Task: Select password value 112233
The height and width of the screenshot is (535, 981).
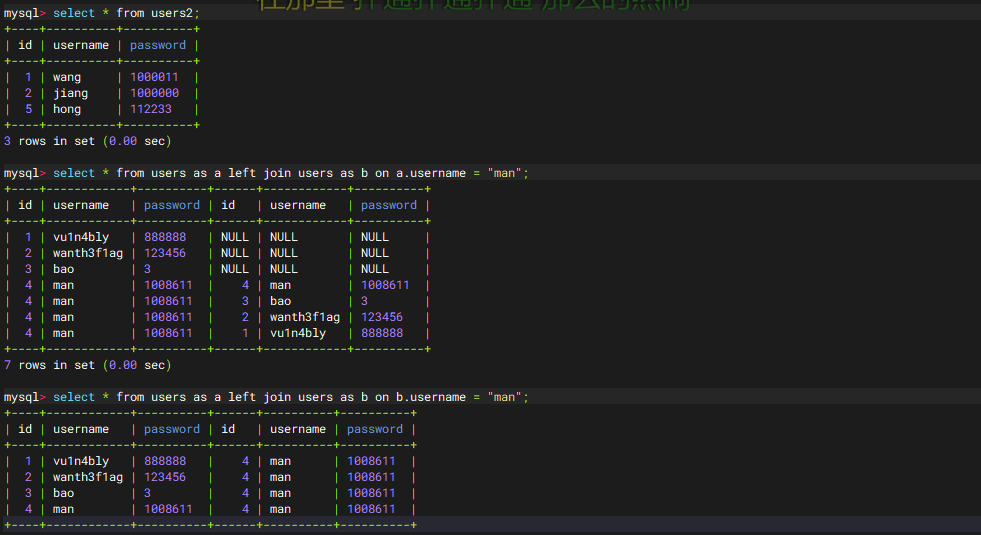Action: [151, 109]
